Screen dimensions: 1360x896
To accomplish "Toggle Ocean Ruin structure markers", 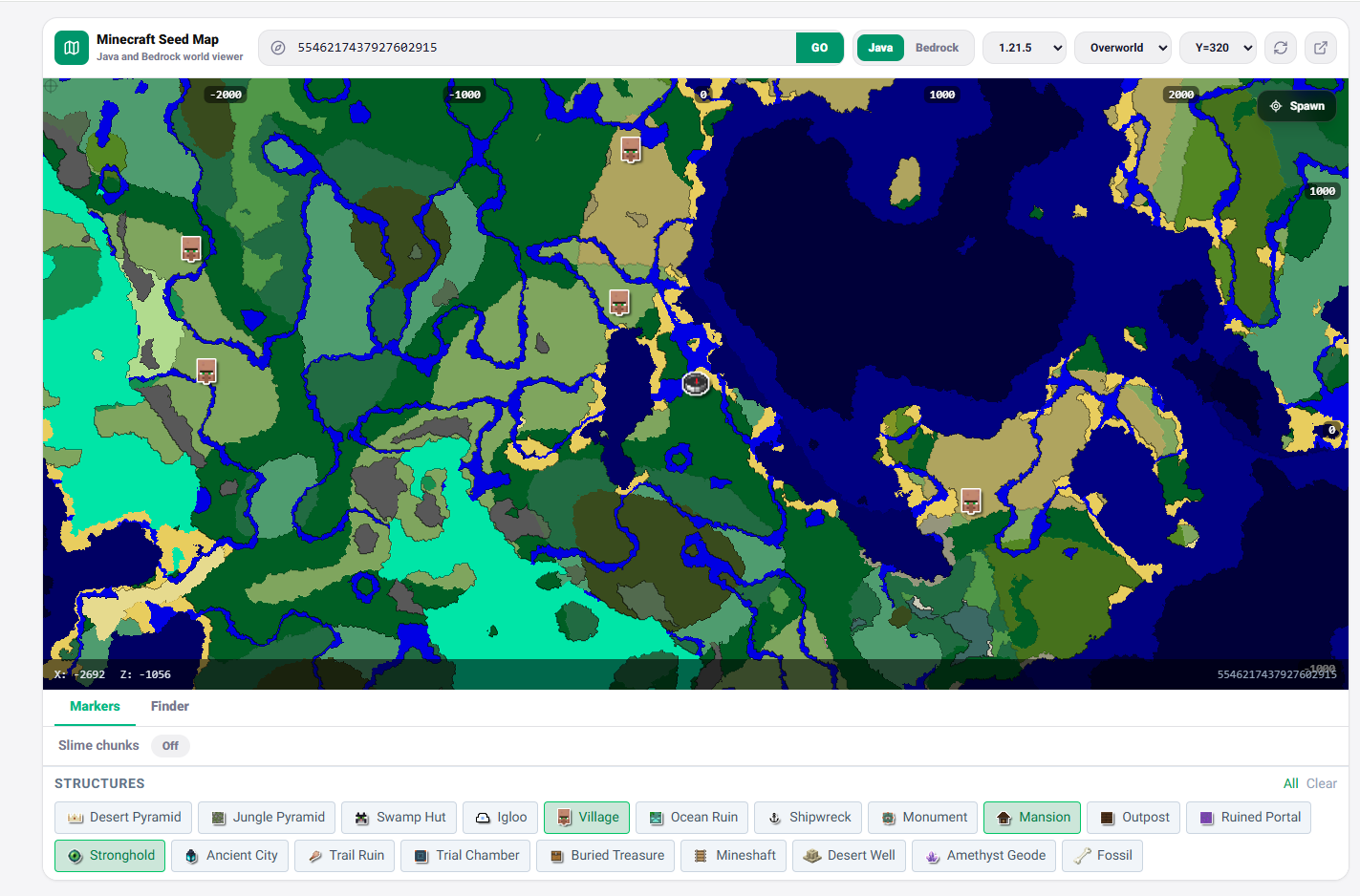I will click(x=692, y=818).
